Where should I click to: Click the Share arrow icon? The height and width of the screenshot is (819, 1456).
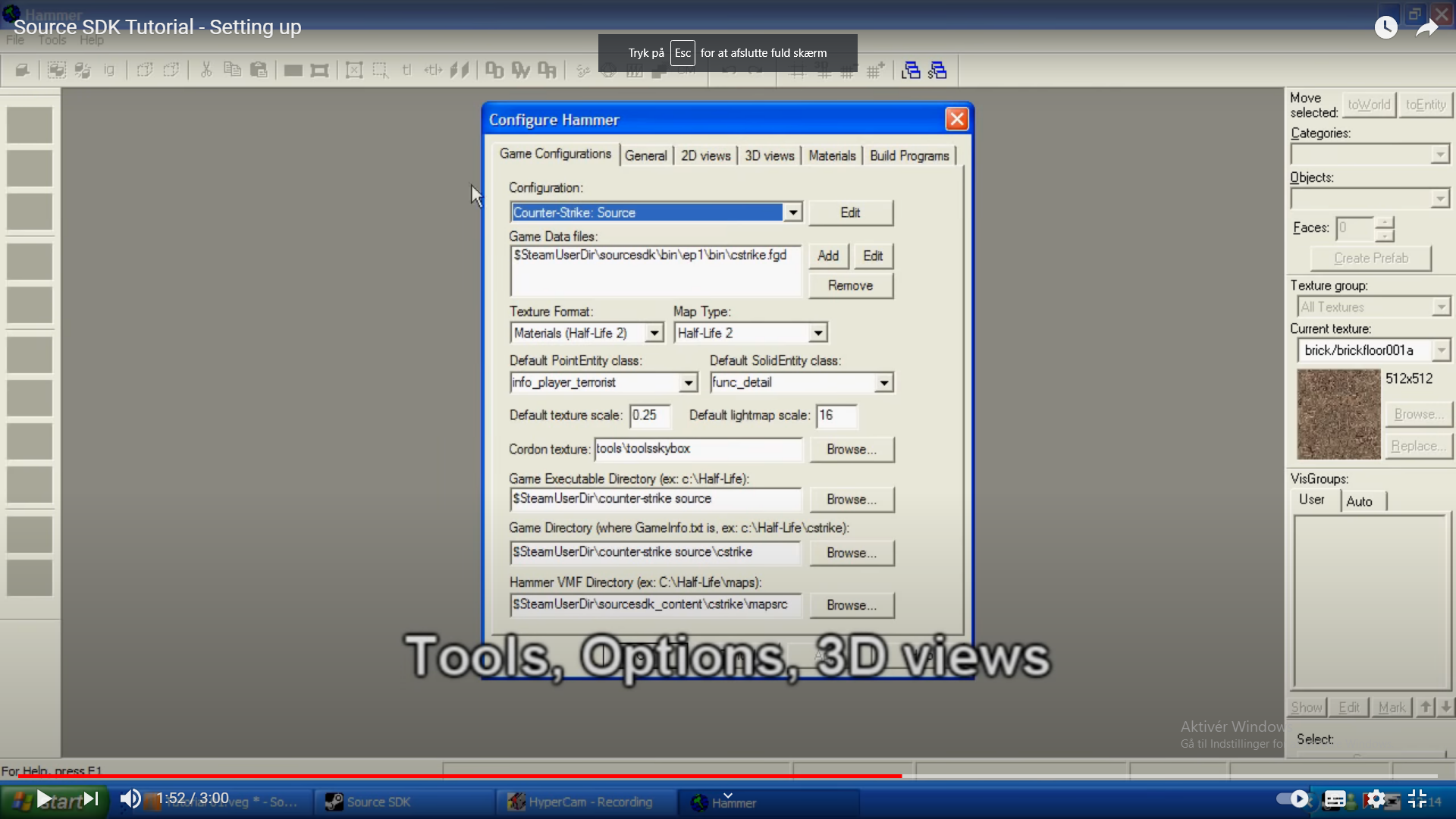click(1426, 28)
